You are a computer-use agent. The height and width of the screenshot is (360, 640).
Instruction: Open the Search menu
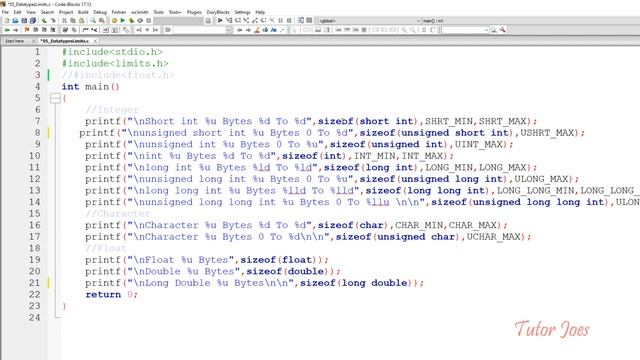click(x=47, y=12)
